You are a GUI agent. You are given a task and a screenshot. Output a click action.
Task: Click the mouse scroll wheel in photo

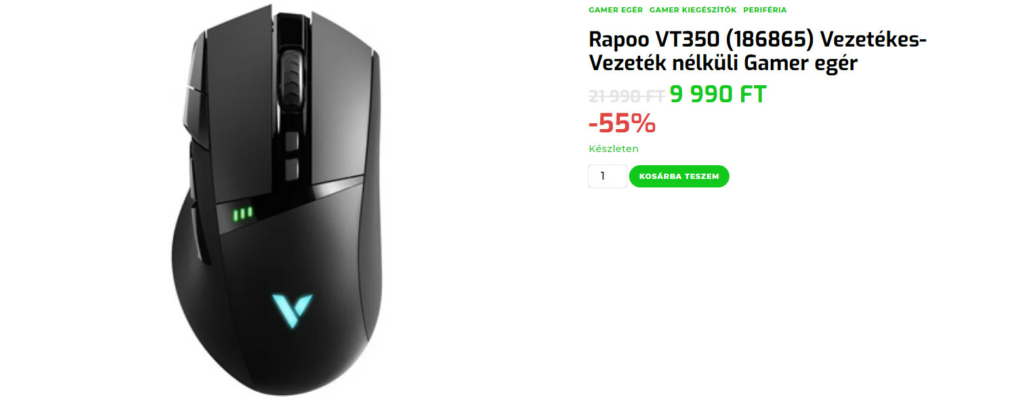(289, 75)
